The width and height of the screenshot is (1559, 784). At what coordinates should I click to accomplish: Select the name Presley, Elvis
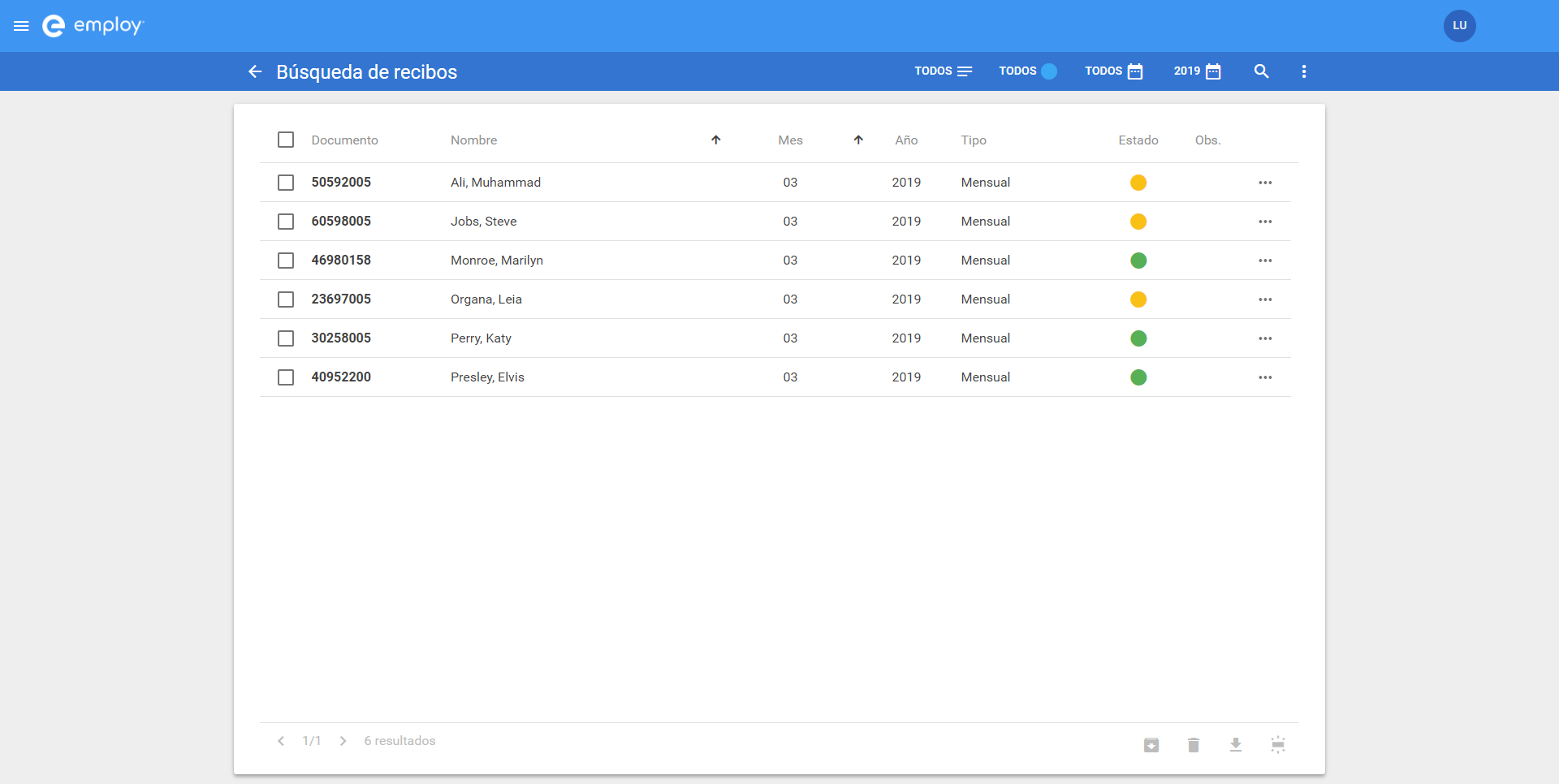pos(487,377)
